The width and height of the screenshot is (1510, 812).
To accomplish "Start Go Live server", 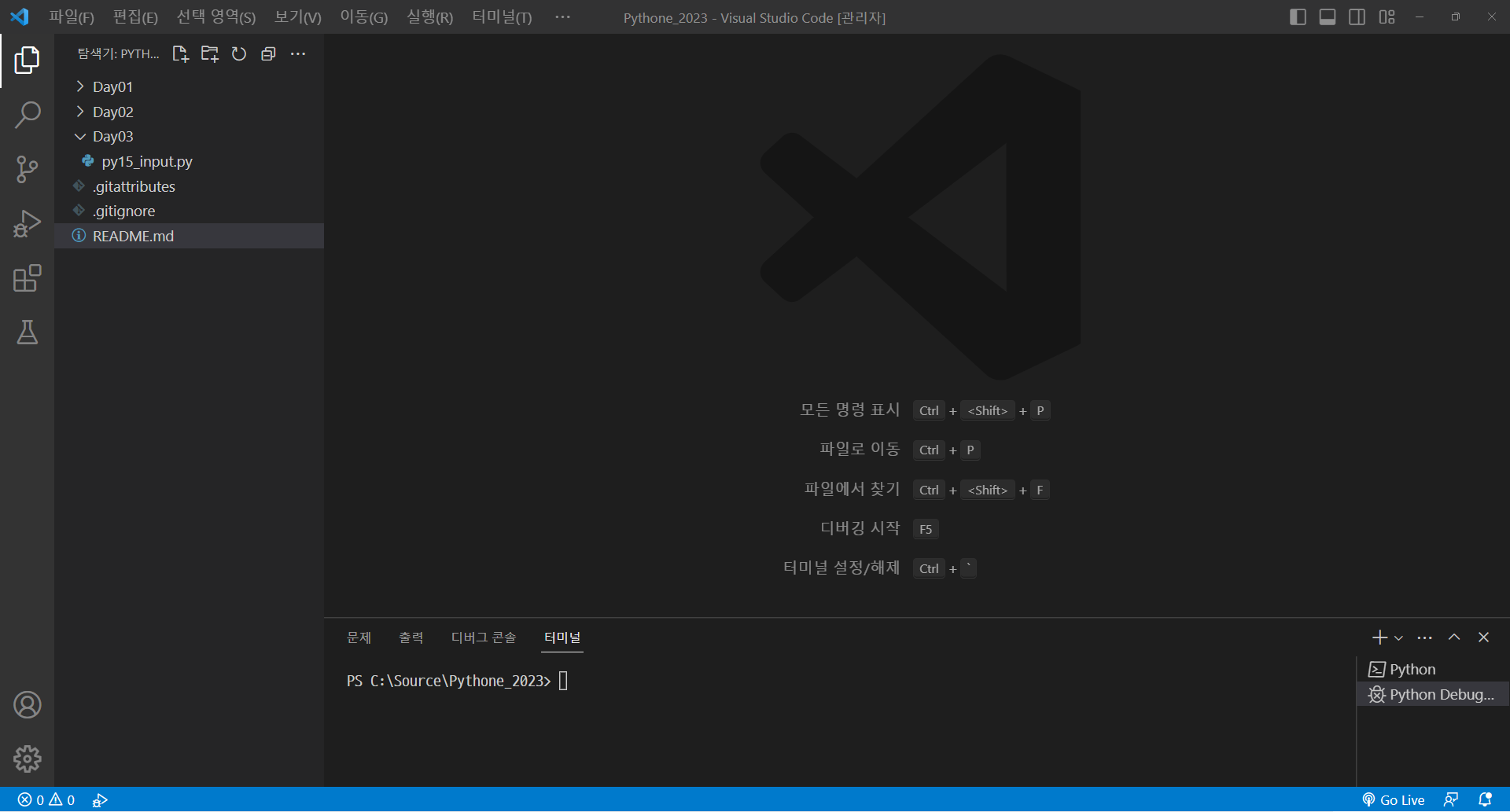I will coord(1393,800).
